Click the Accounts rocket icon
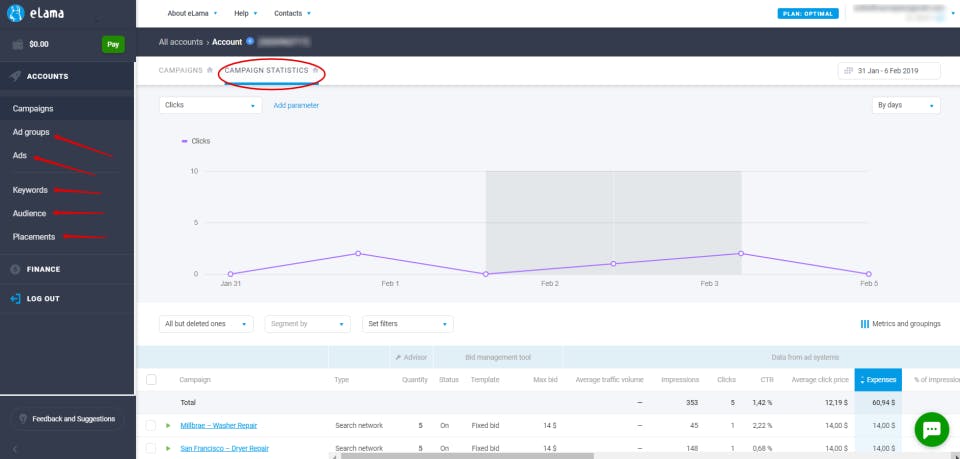The height and width of the screenshot is (459, 960). coord(15,76)
